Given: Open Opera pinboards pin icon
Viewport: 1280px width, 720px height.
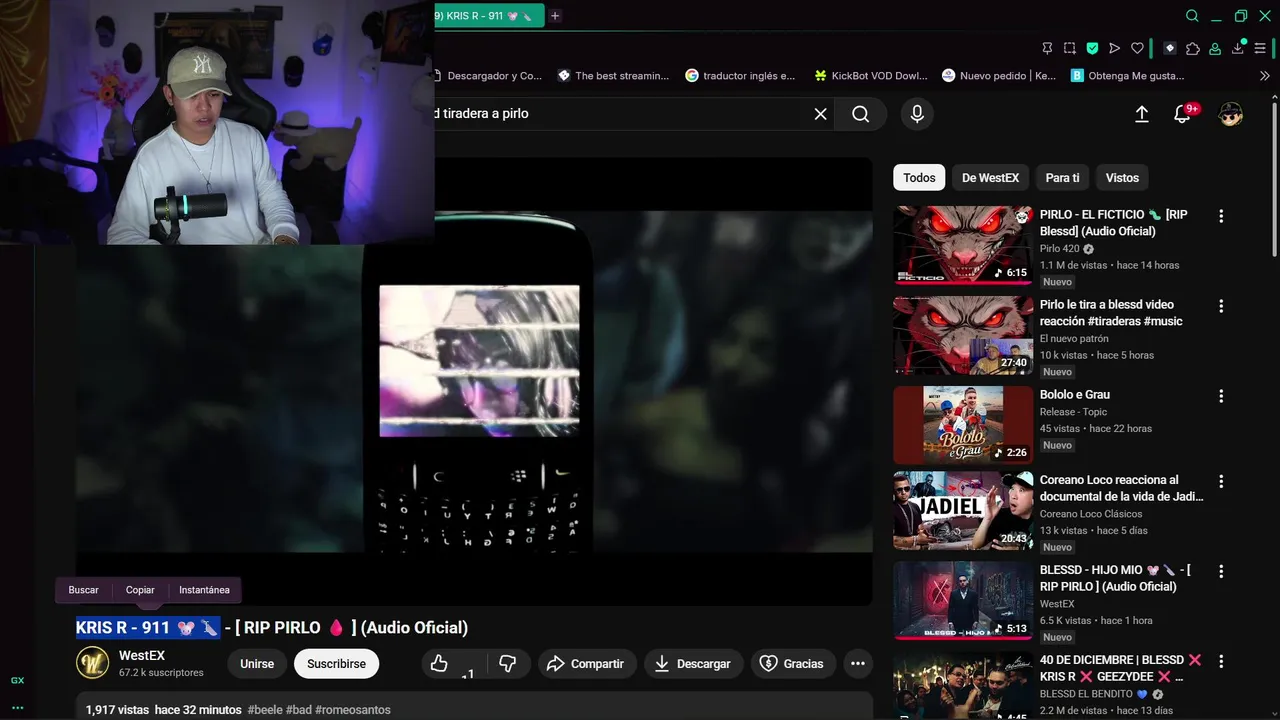Looking at the screenshot, I should pos(1047,48).
